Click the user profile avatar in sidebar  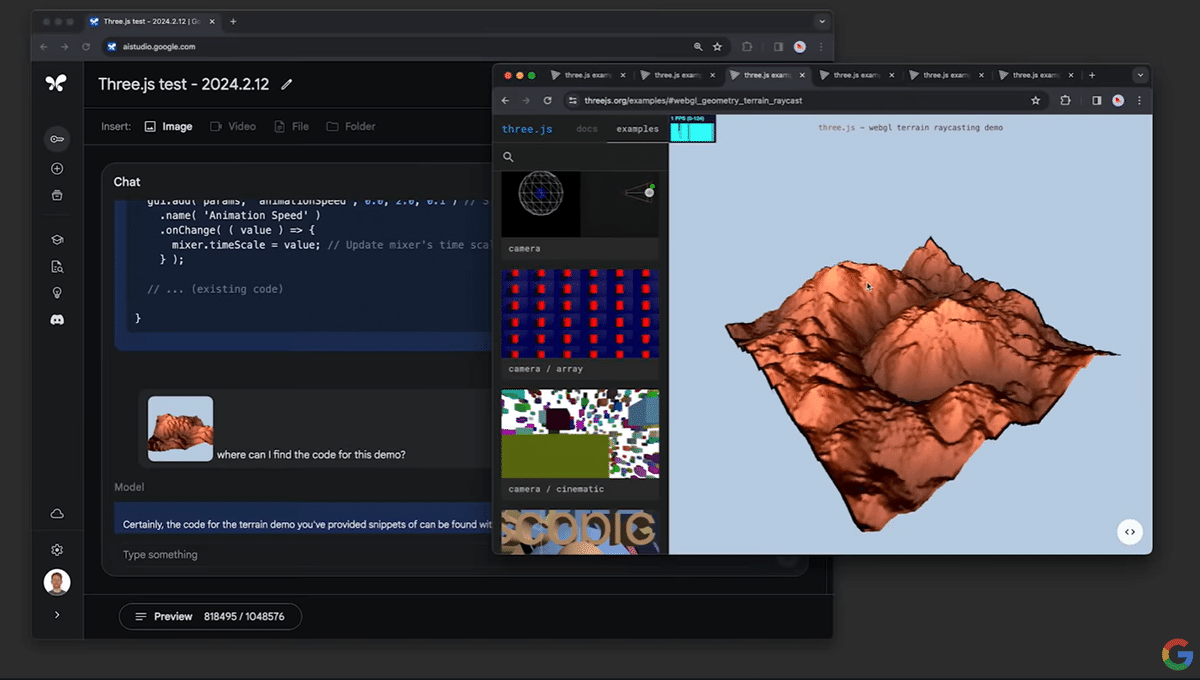[x=57, y=582]
